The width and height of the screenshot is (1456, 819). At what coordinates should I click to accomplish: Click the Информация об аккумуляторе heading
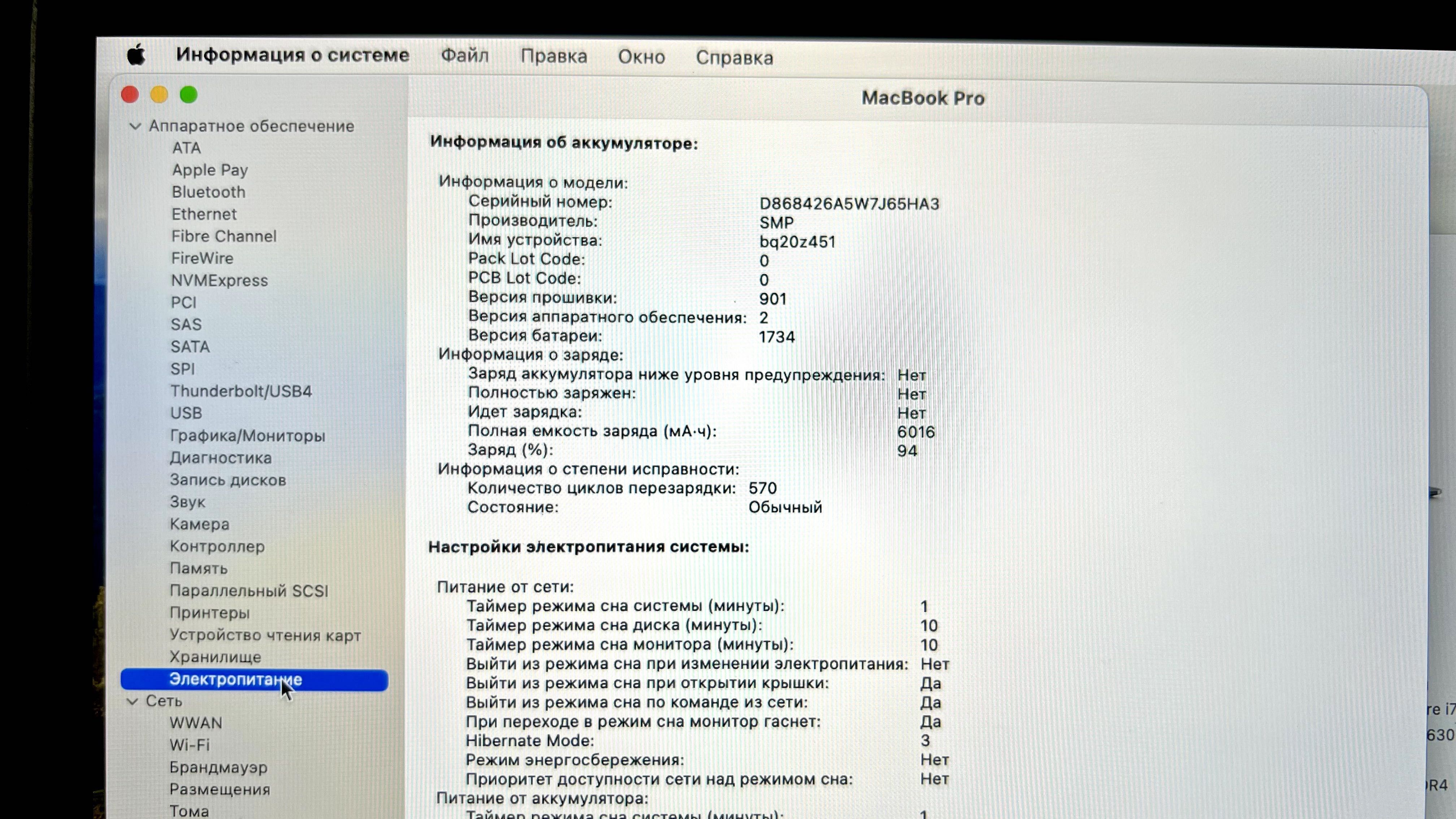[564, 143]
